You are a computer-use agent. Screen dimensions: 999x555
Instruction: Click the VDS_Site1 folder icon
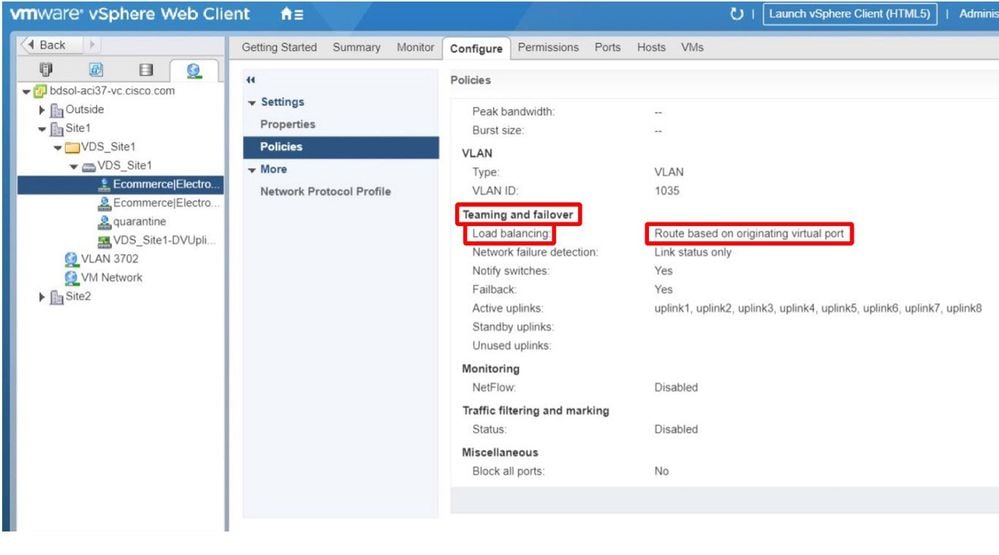tap(72, 148)
